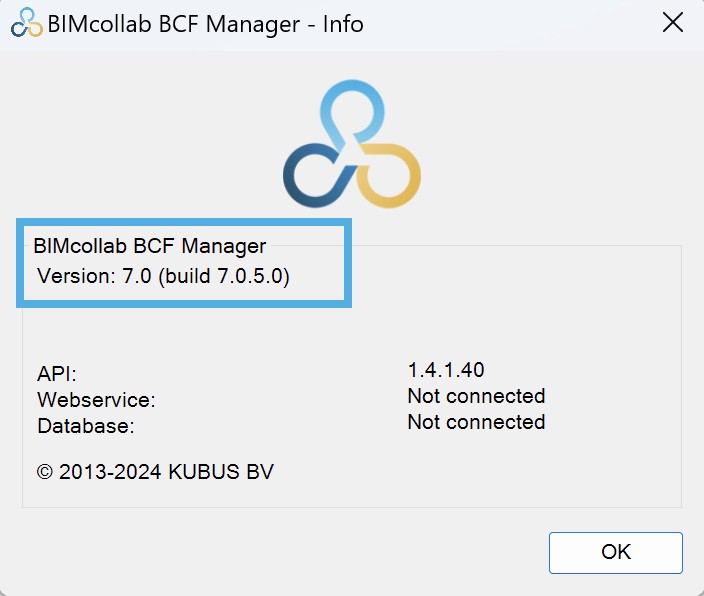
Task: Click the build number 7.0.5.0
Action: pos(250,276)
